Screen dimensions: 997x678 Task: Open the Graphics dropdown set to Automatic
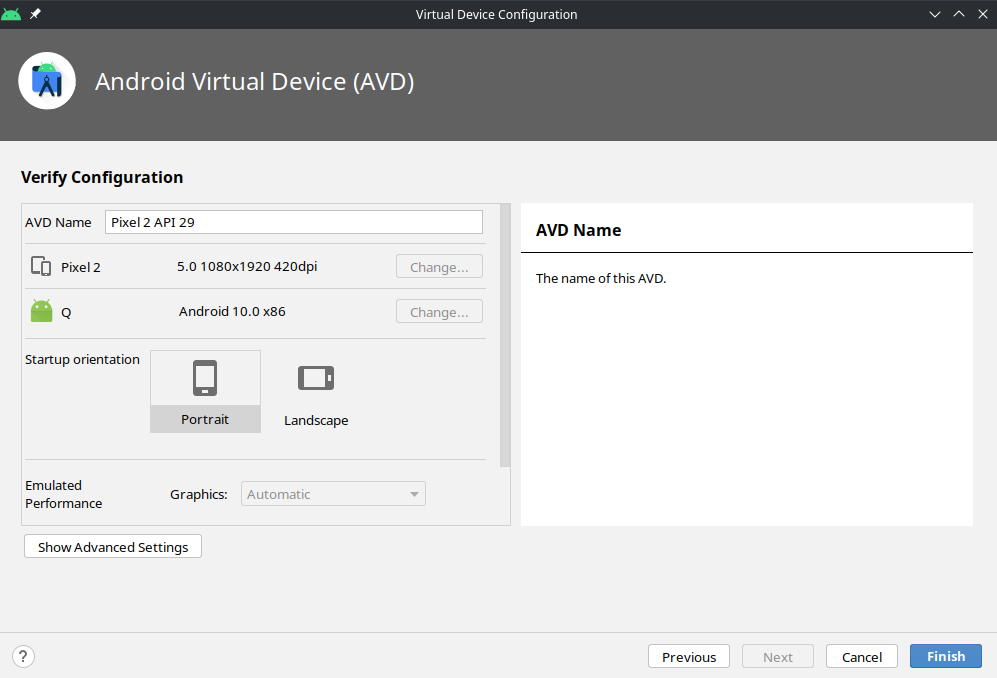click(x=333, y=494)
